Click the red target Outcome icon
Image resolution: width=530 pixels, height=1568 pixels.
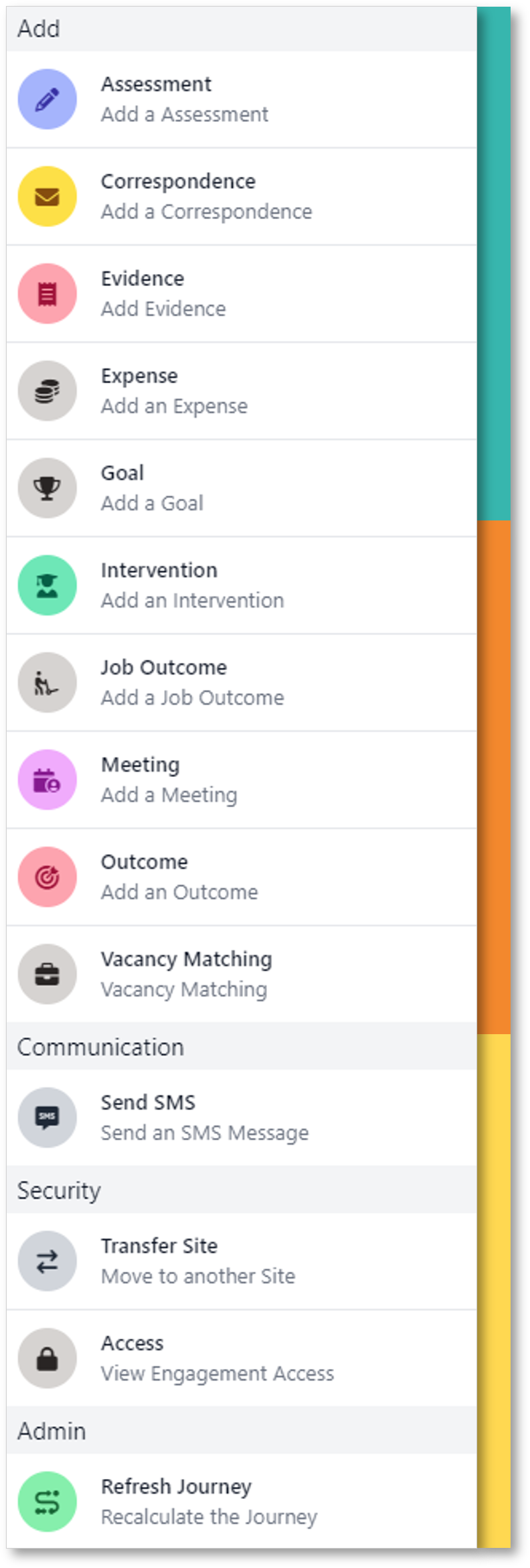pos(47,877)
